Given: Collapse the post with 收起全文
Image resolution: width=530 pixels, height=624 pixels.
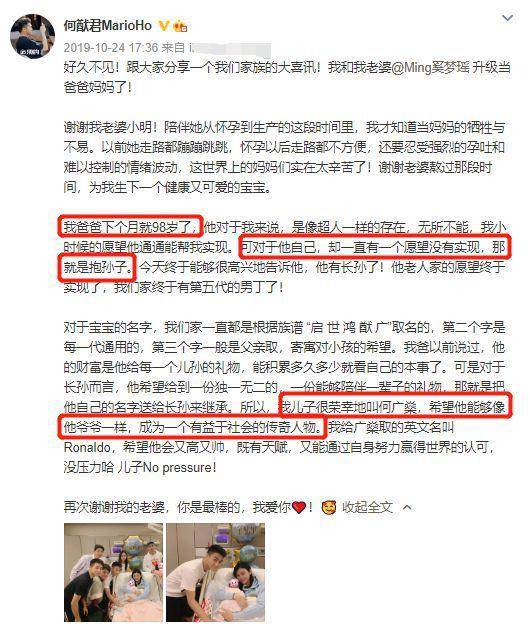Looking at the screenshot, I should pos(367,507).
